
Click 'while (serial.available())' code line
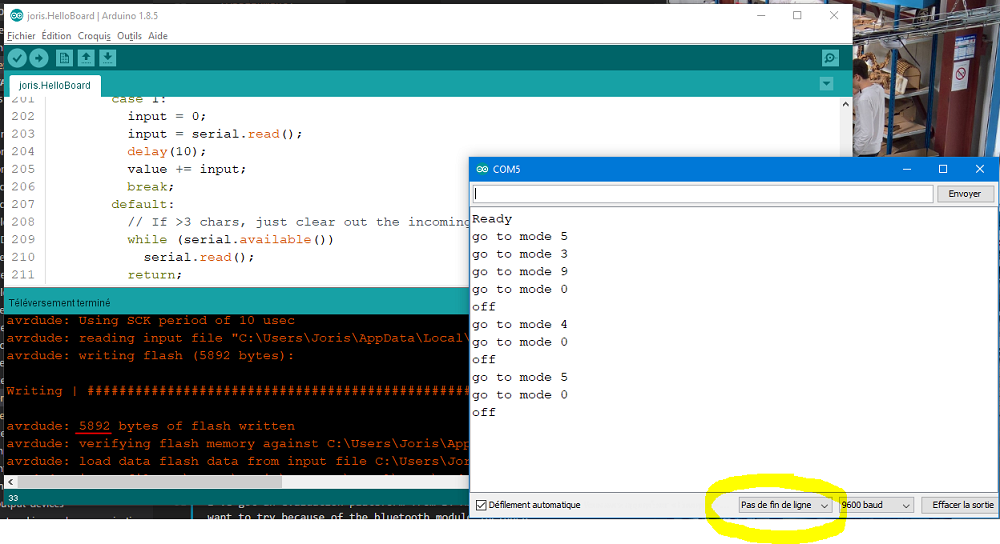tap(230, 239)
